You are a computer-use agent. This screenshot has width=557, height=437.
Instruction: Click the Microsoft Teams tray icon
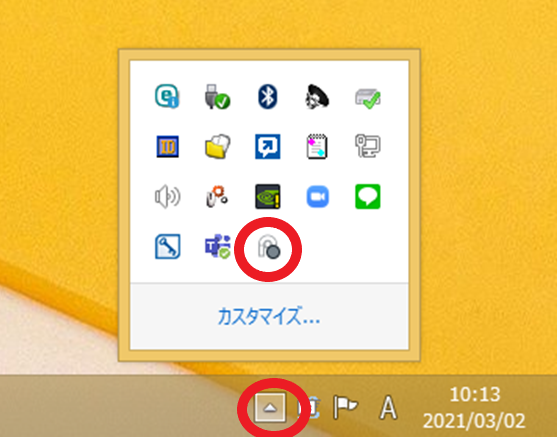[217, 246]
